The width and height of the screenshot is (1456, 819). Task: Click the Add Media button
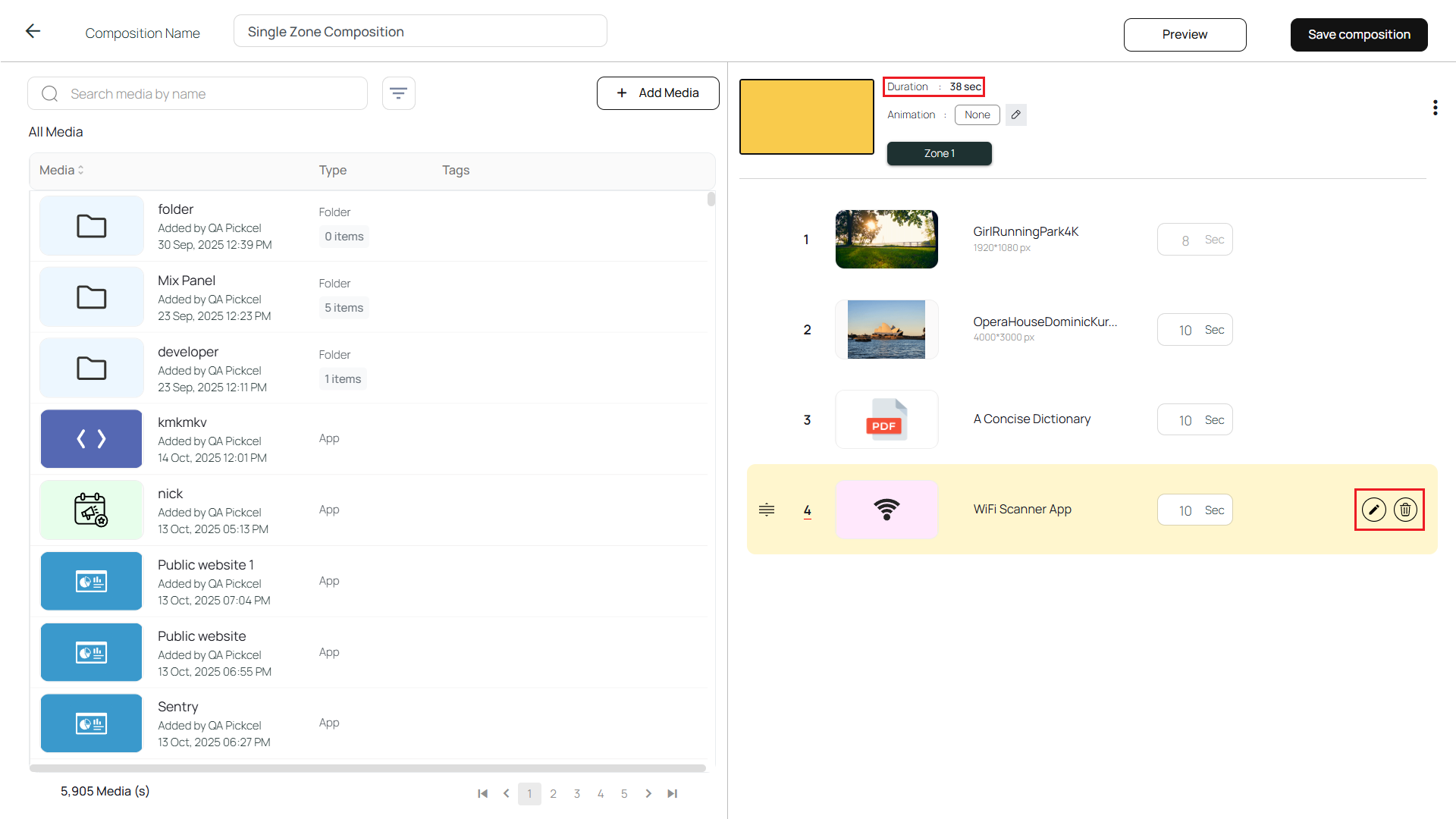tap(657, 93)
